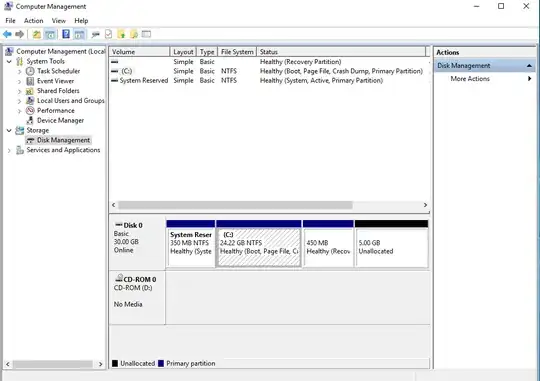This screenshot has width=540, height=381.
Task: Sort by the Type column header
Action: [x=207, y=52]
